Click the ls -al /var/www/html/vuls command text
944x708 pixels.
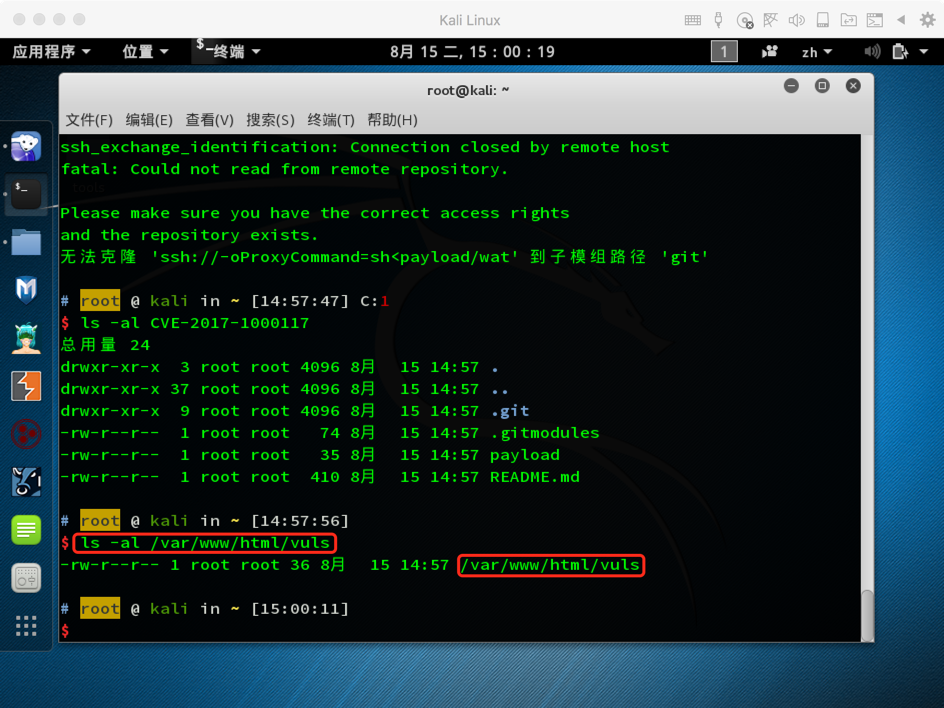205,543
